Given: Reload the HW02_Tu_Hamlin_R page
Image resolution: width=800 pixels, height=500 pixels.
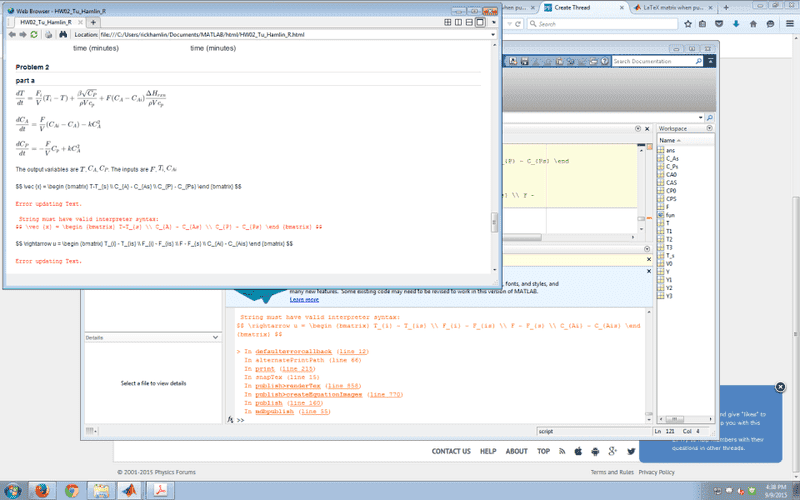Looking at the screenshot, I should point(34,34).
